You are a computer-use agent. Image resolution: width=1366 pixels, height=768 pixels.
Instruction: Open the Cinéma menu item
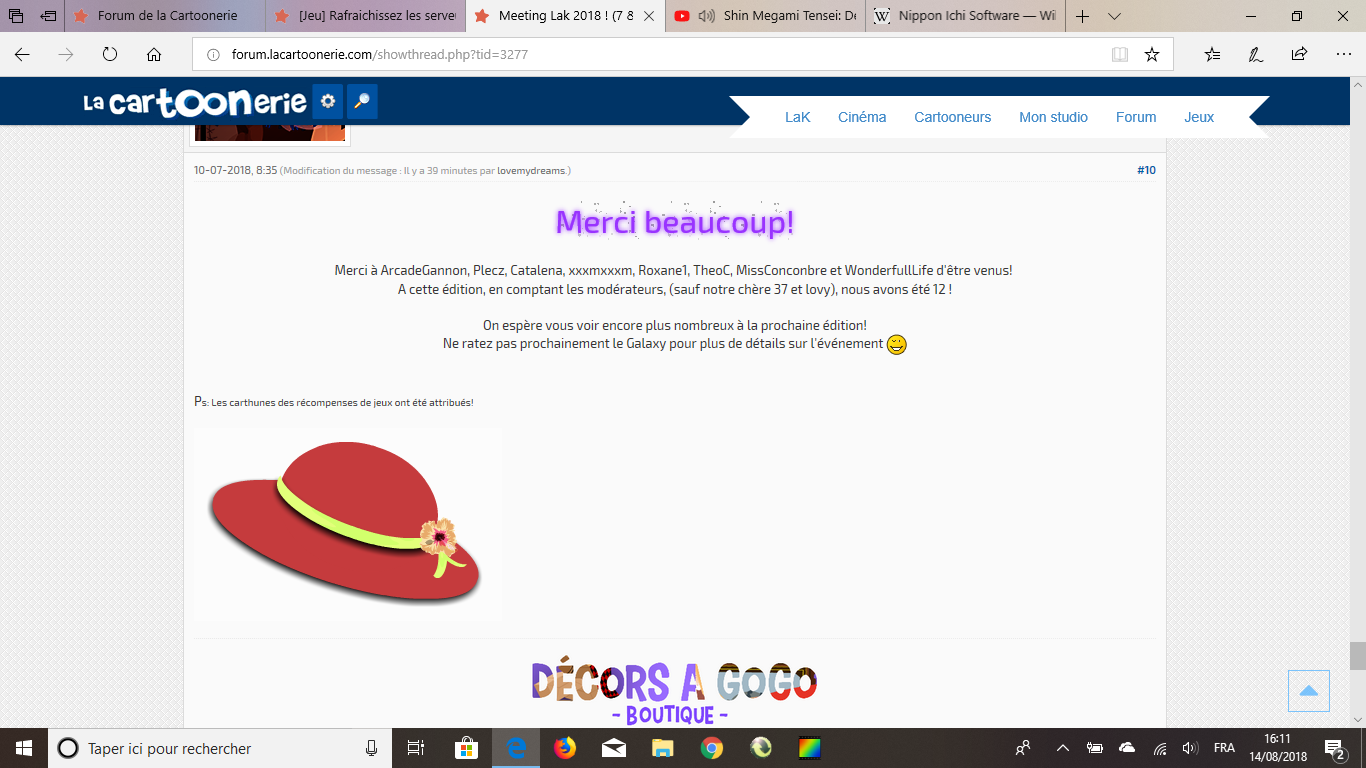point(862,117)
